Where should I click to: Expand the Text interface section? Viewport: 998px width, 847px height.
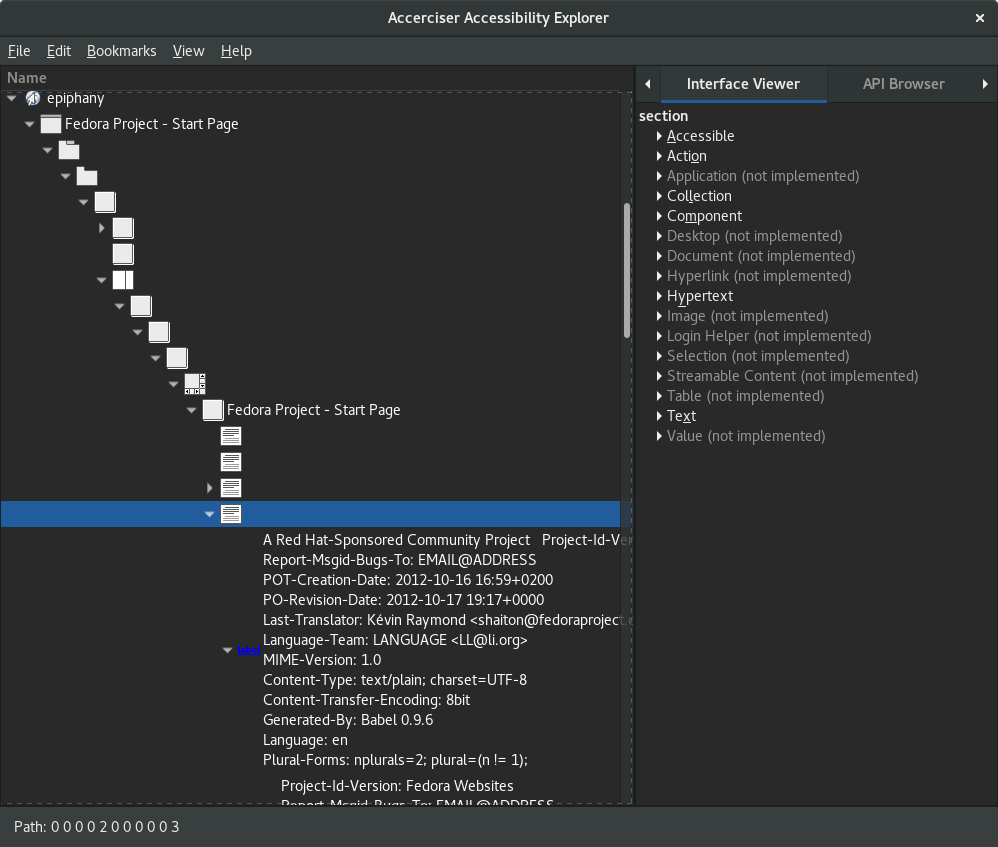pos(659,416)
